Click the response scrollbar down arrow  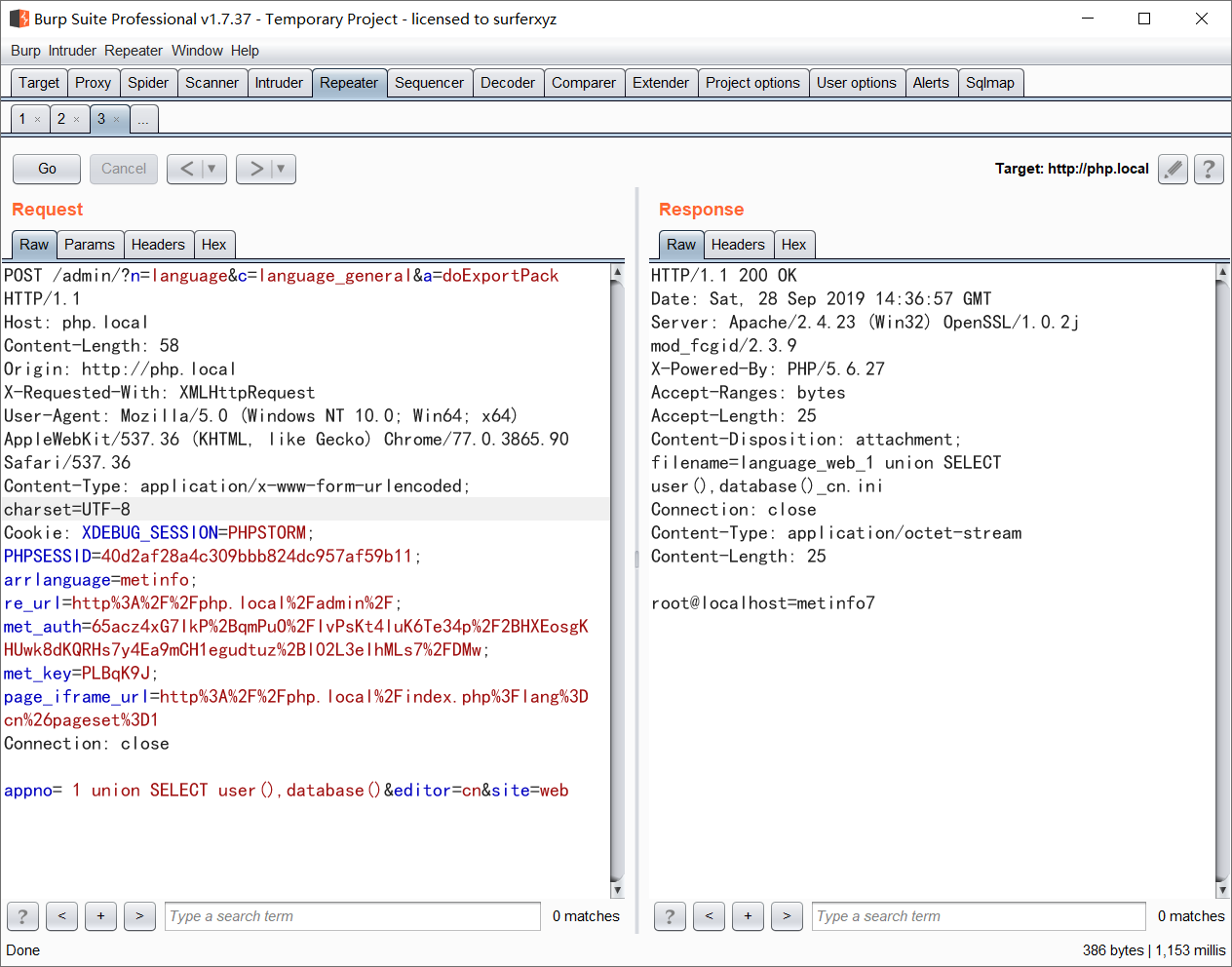tap(1222, 890)
